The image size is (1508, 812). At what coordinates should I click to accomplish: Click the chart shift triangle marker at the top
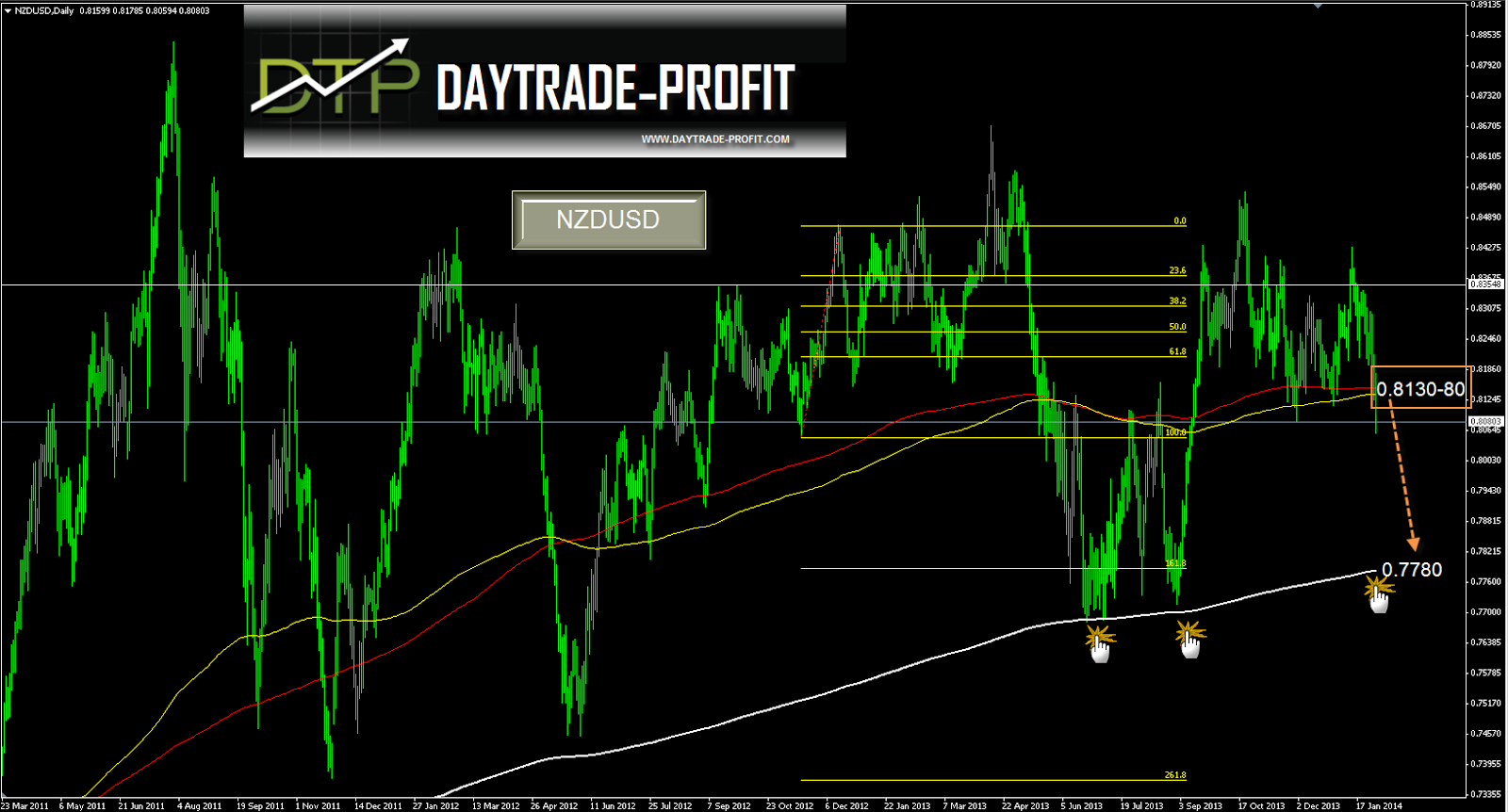[x=1318, y=6]
